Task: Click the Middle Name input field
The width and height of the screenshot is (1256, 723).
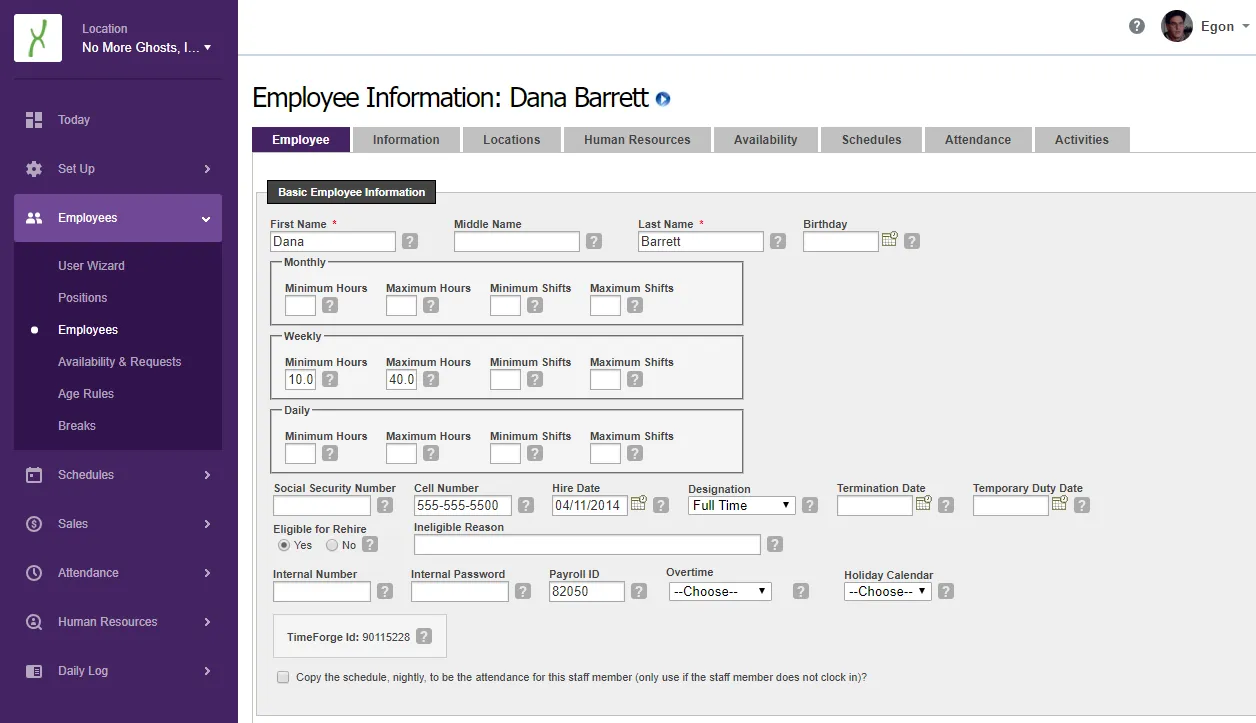Action: [x=517, y=241]
